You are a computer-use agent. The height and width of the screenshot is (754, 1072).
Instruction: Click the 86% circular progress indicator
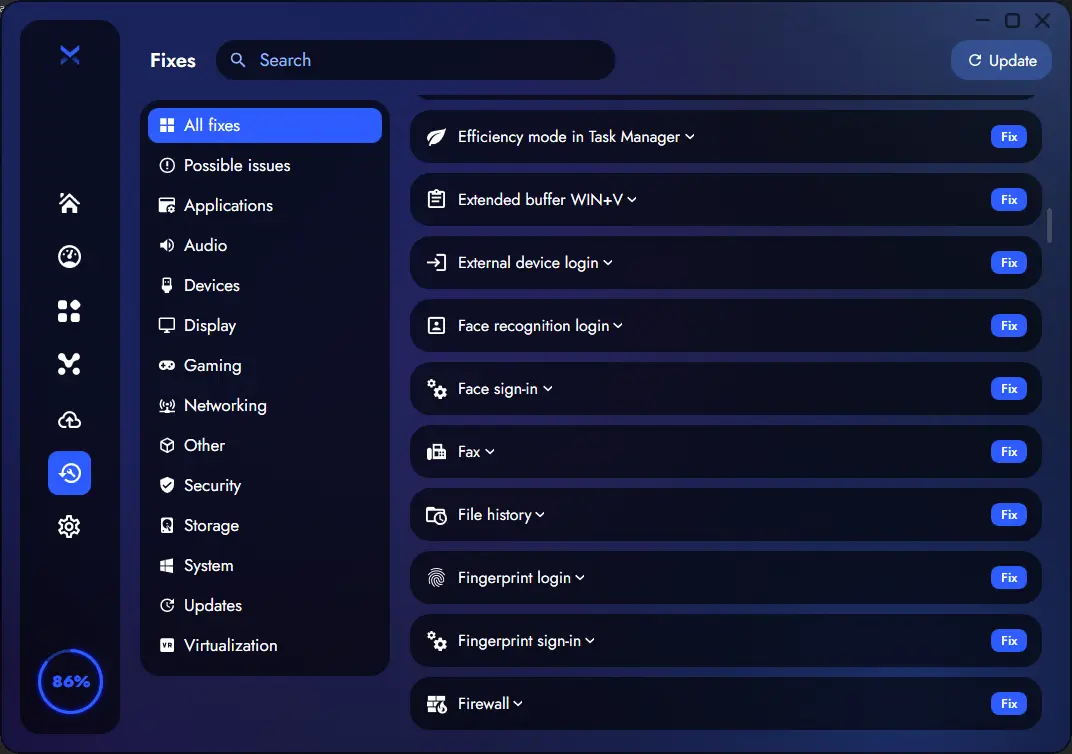[x=70, y=682]
